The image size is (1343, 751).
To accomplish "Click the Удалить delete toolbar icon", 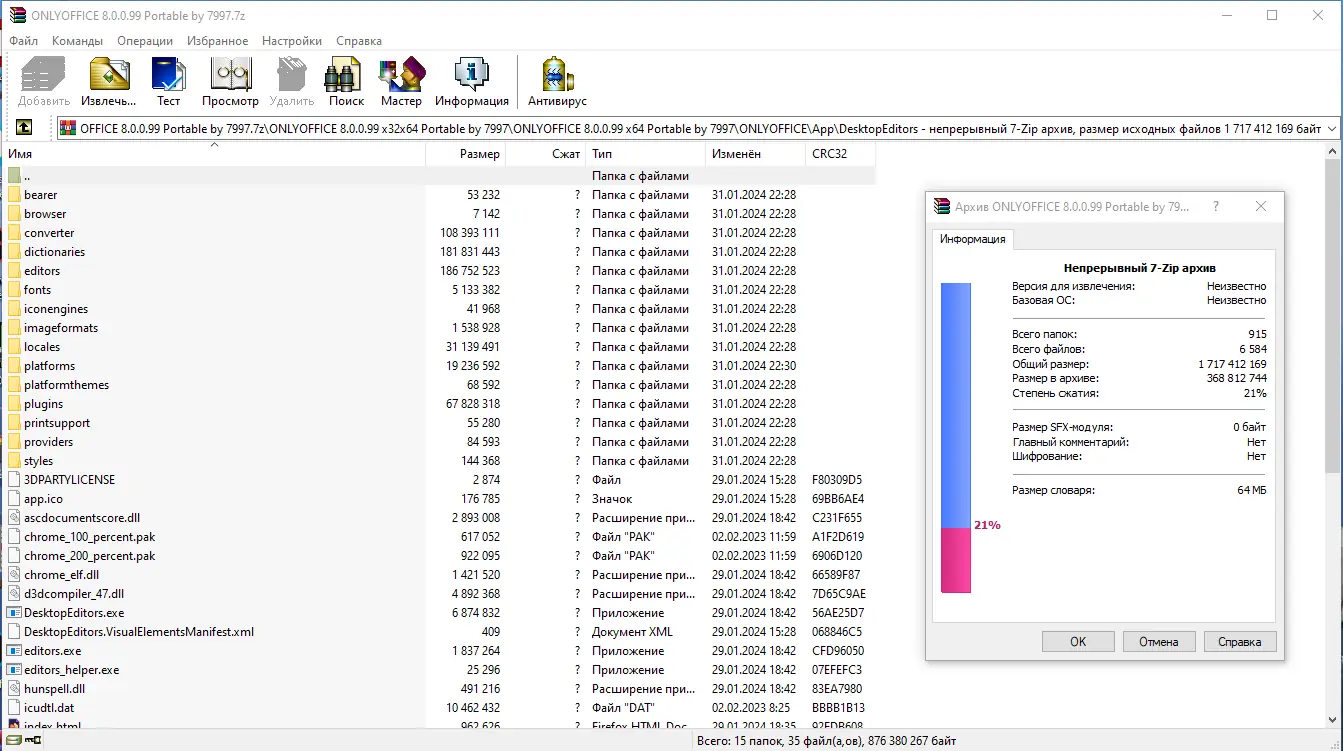I will click(x=291, y=75).
